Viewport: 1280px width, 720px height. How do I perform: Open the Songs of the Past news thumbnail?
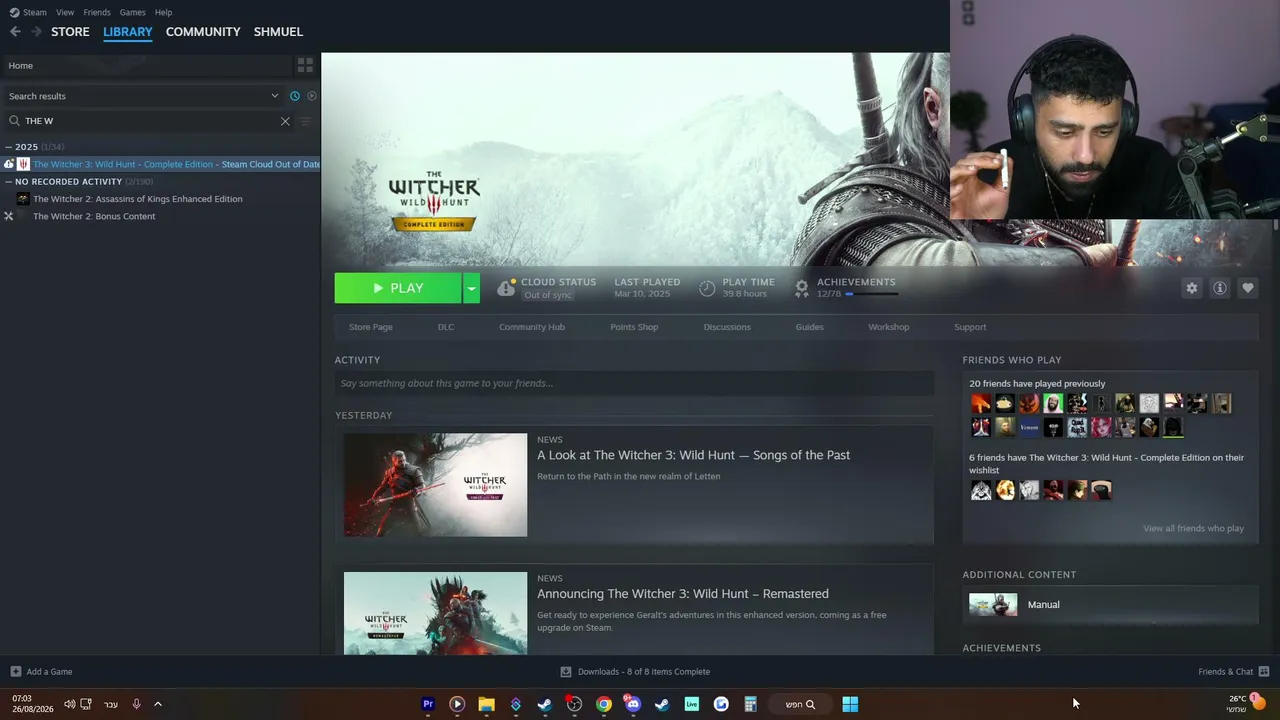point(435,485)
